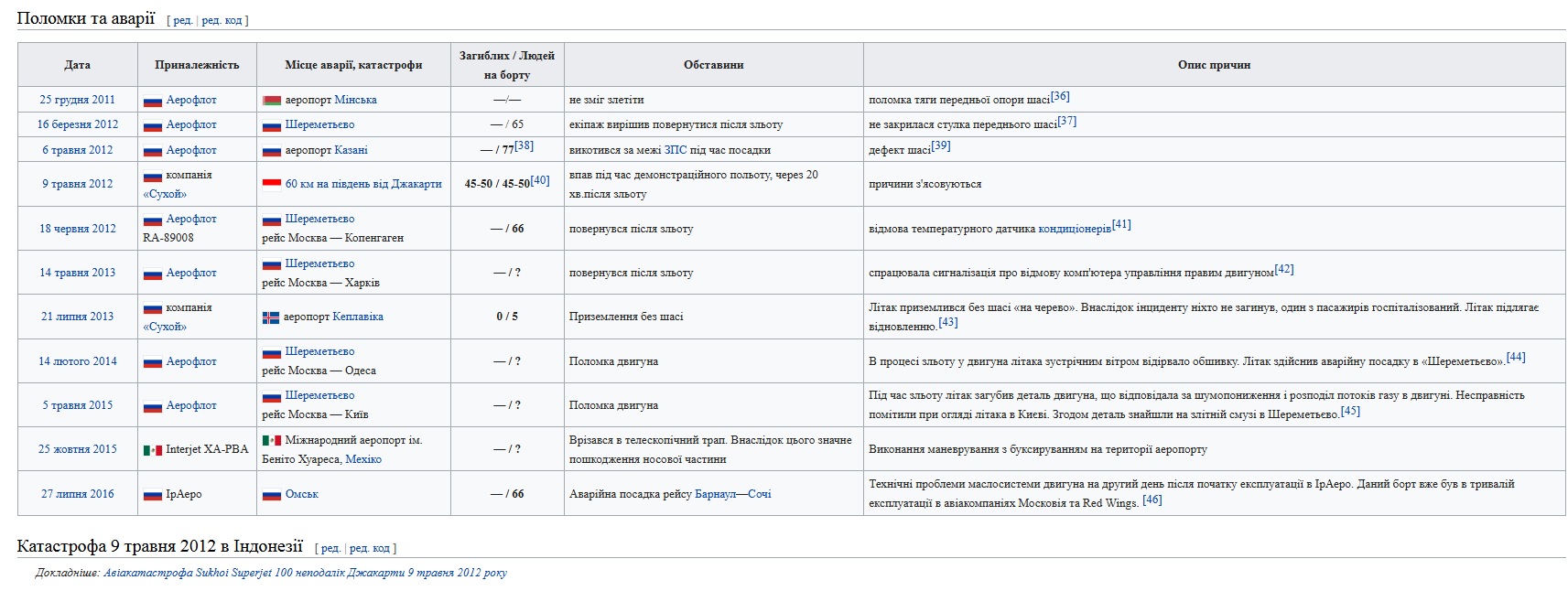Click the Russian flag beside Аерофлот, 16 березня 2012 row
1568x591 pixels.
(153, 125)
